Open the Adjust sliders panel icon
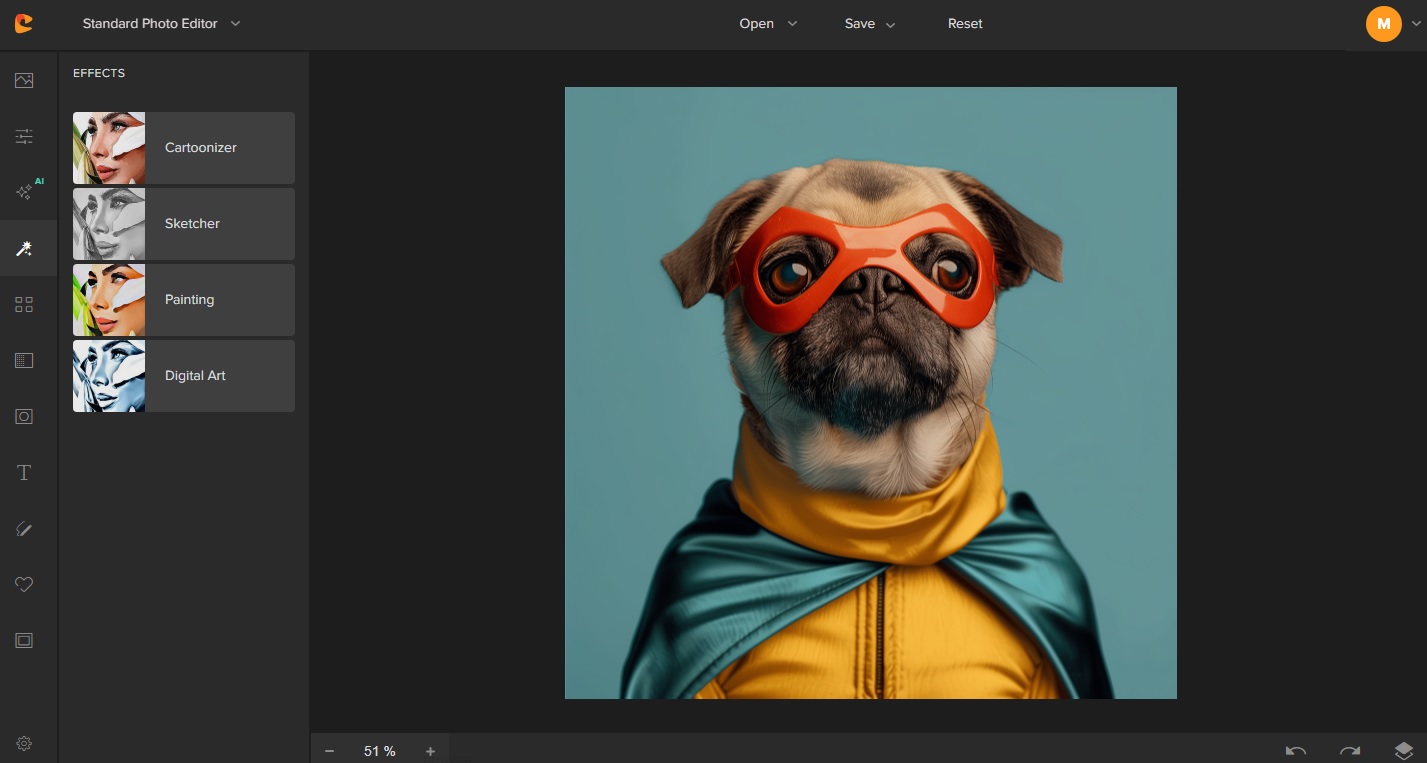This screenshot has height=763, width=1427. tap(24, 136)
